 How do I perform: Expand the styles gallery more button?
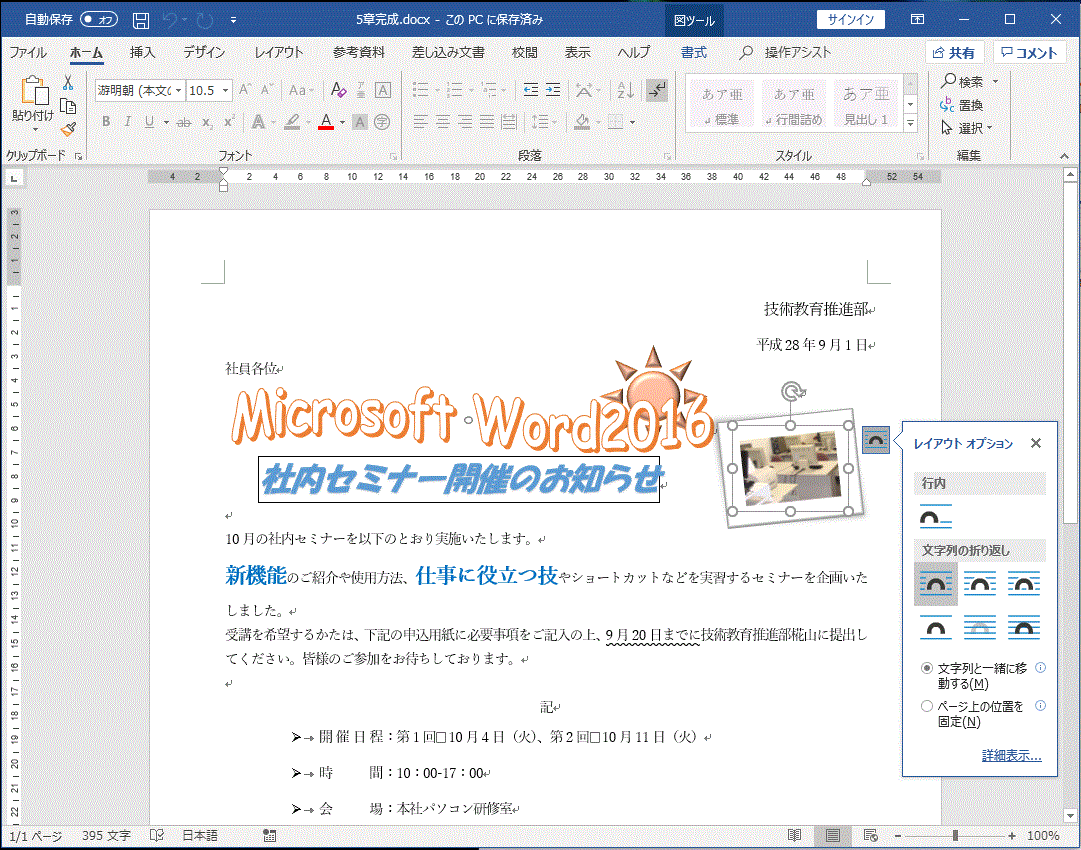click(911, 123)
